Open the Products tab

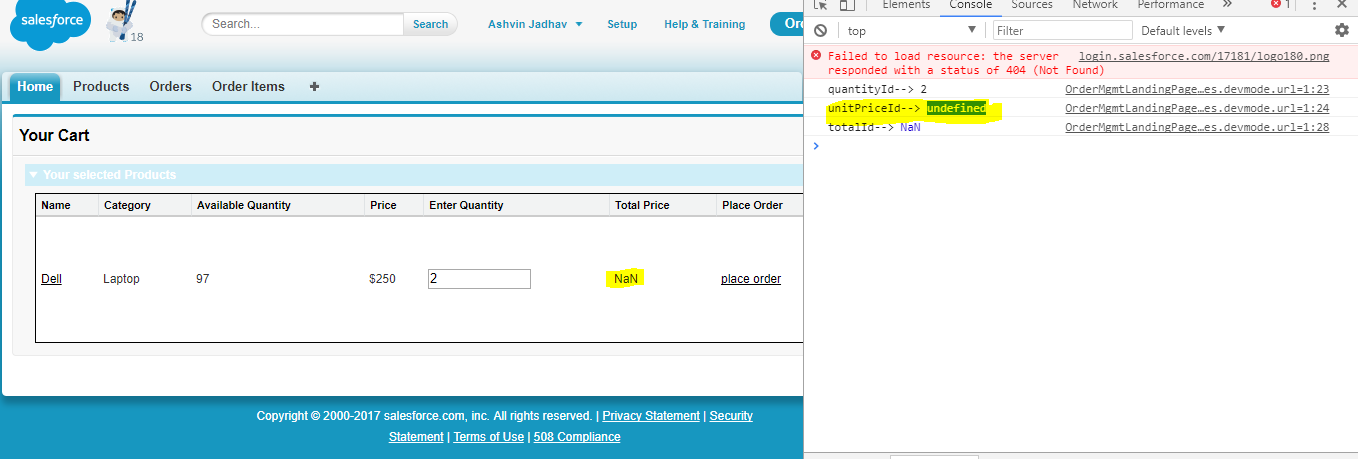[x=101, y=86]
